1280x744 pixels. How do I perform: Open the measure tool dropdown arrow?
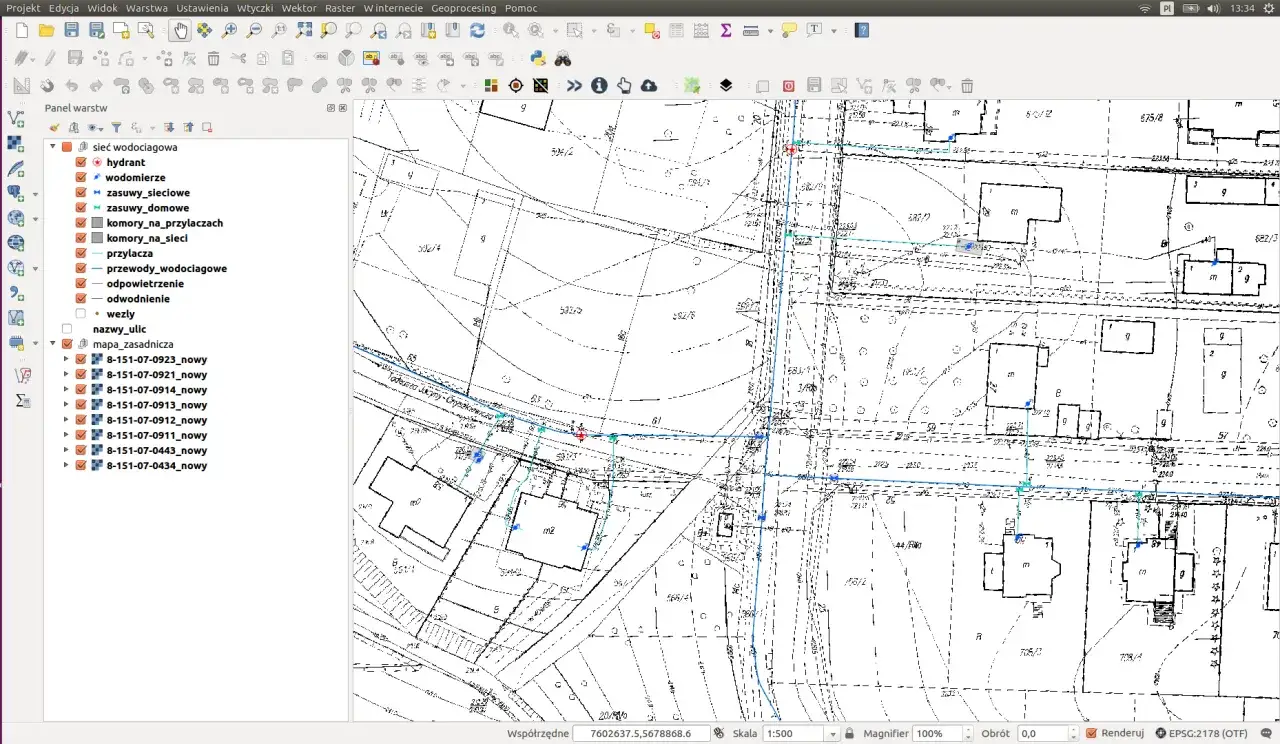770,31
